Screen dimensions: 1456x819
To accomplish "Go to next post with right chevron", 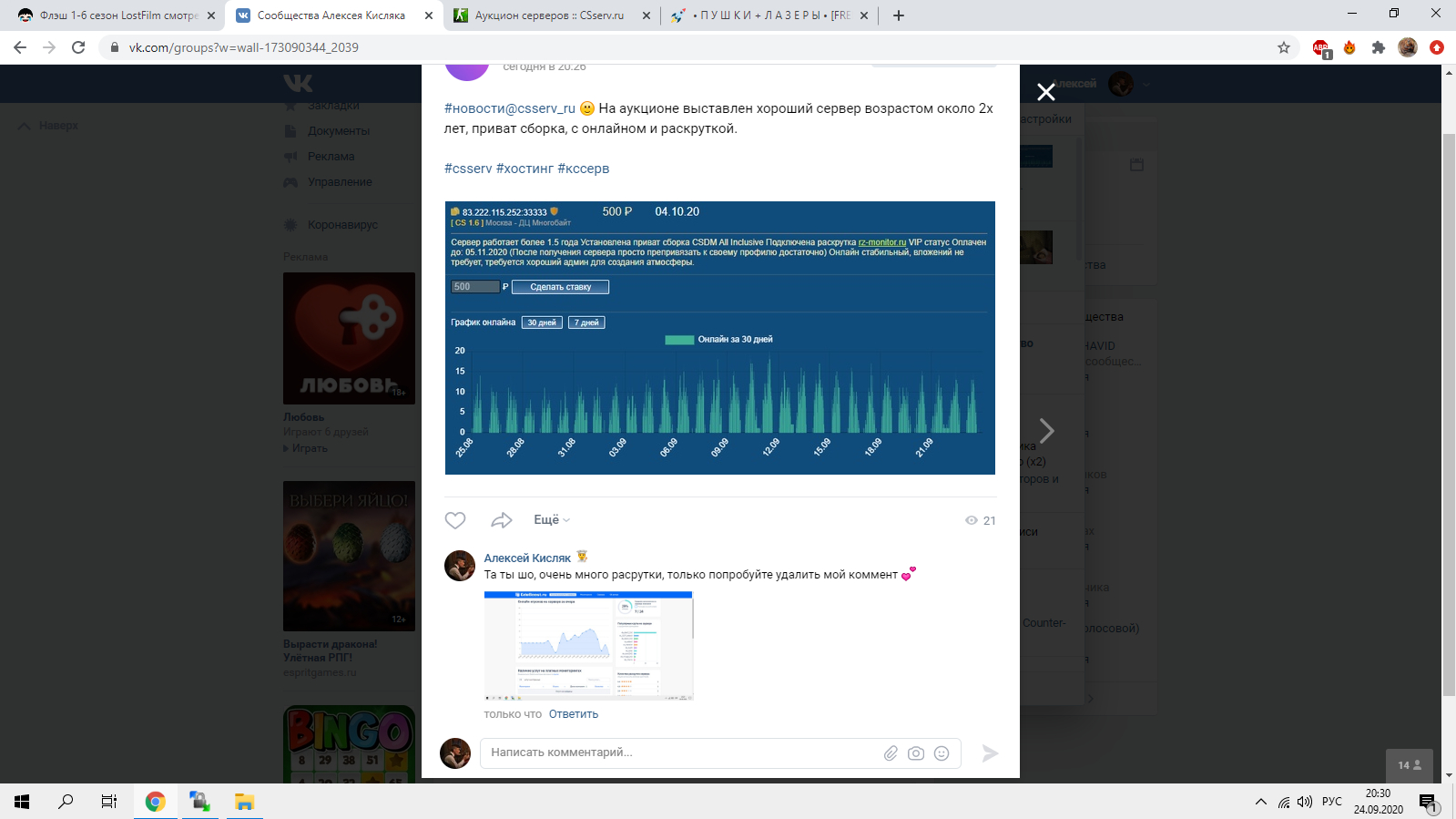I will click(x=1046, y=430).
